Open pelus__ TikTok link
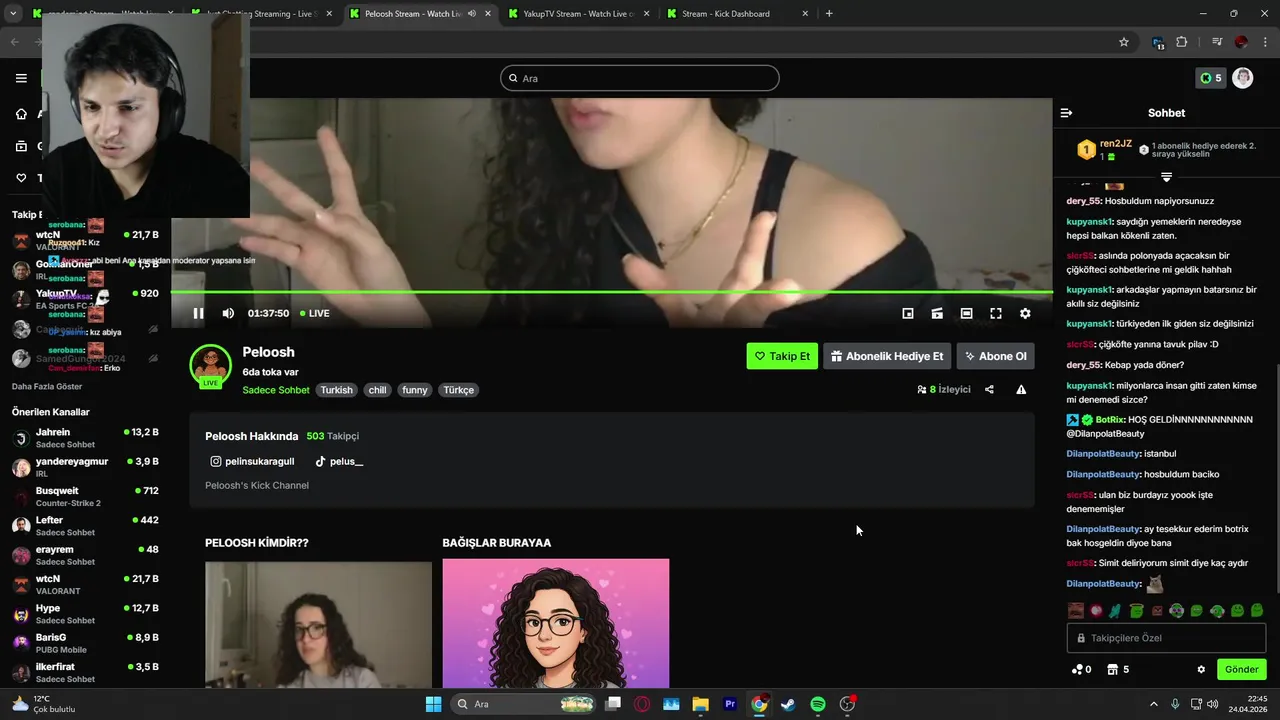Image resolution: width=1280 pixels, height=720 pixels. coord(339,461)
